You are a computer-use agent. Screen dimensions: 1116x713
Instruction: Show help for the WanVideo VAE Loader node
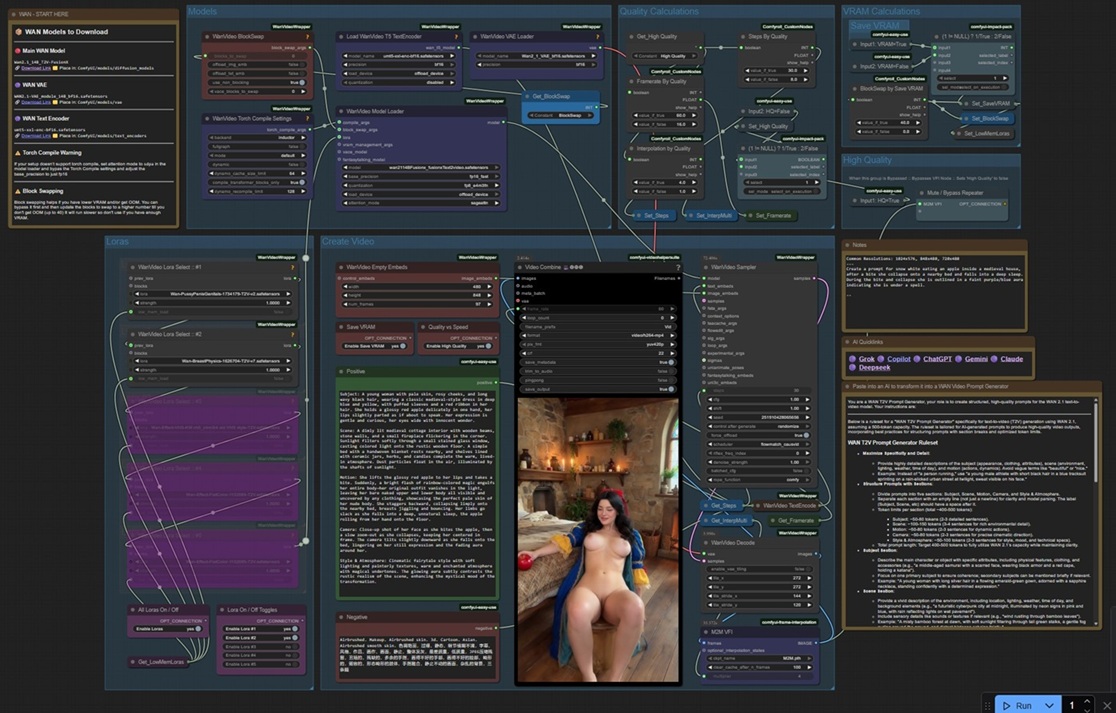coord(598,37)
